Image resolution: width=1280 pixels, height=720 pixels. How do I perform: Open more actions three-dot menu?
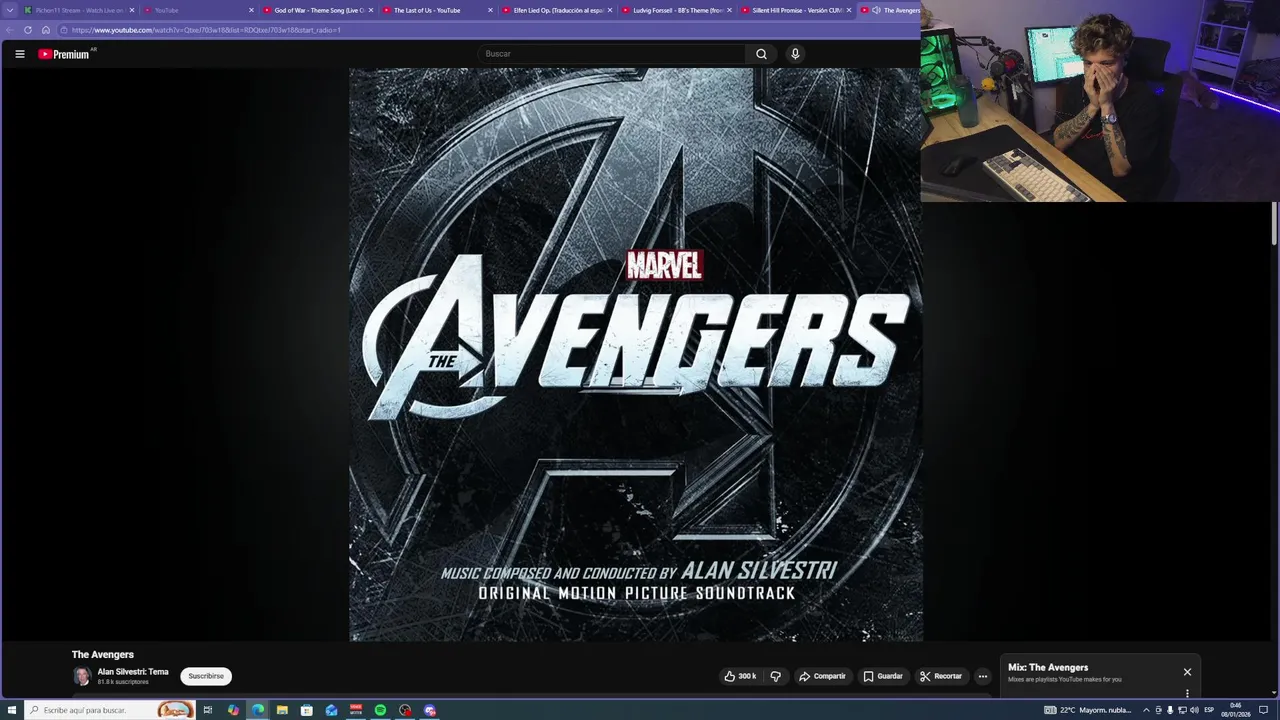point(982,676)
